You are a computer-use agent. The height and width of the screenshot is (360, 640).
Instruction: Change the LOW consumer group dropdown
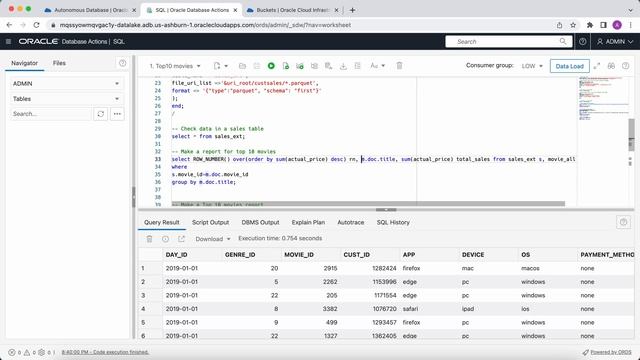[532, 66]
